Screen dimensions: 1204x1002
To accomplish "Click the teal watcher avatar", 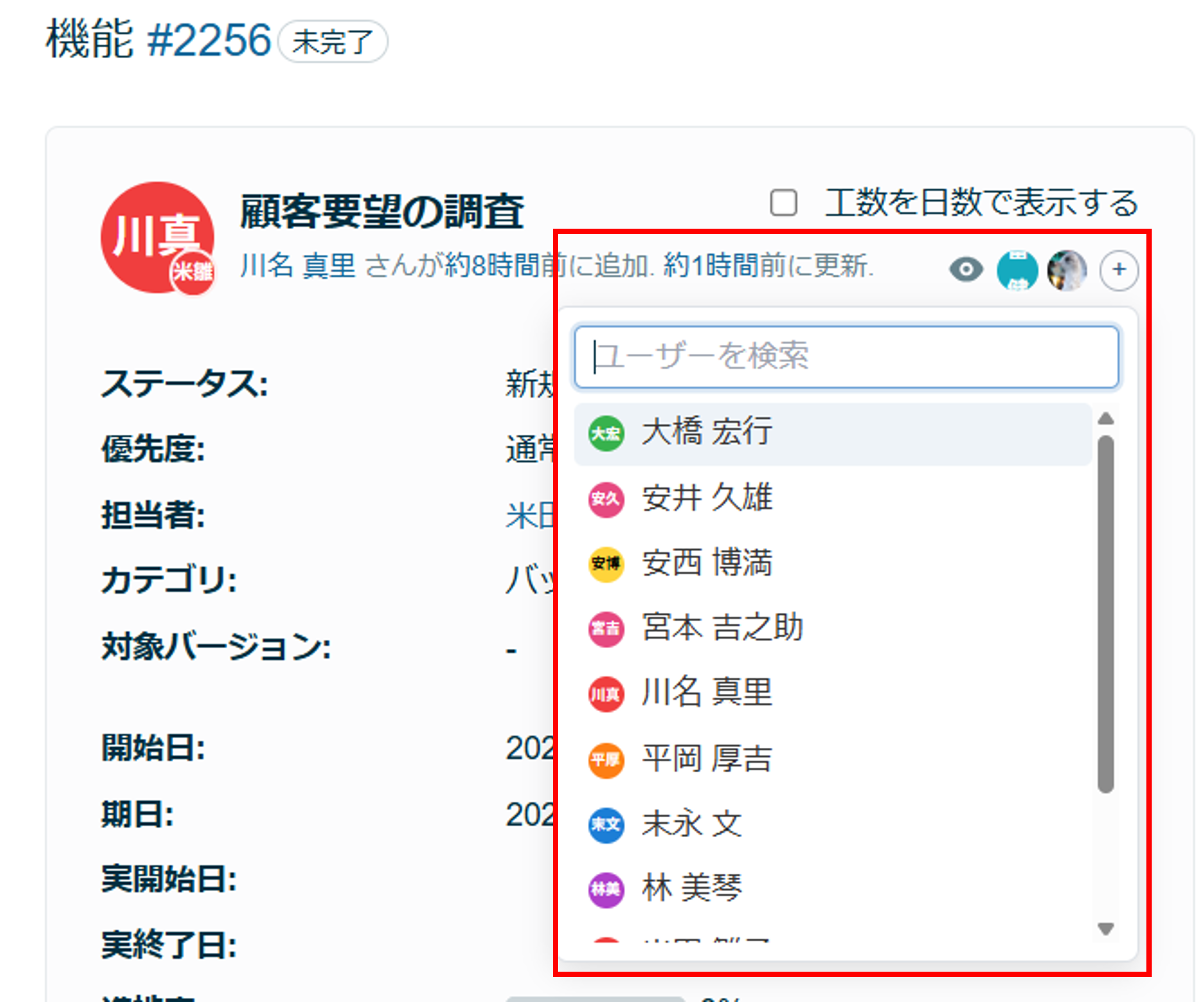I will click(1017, 270).
